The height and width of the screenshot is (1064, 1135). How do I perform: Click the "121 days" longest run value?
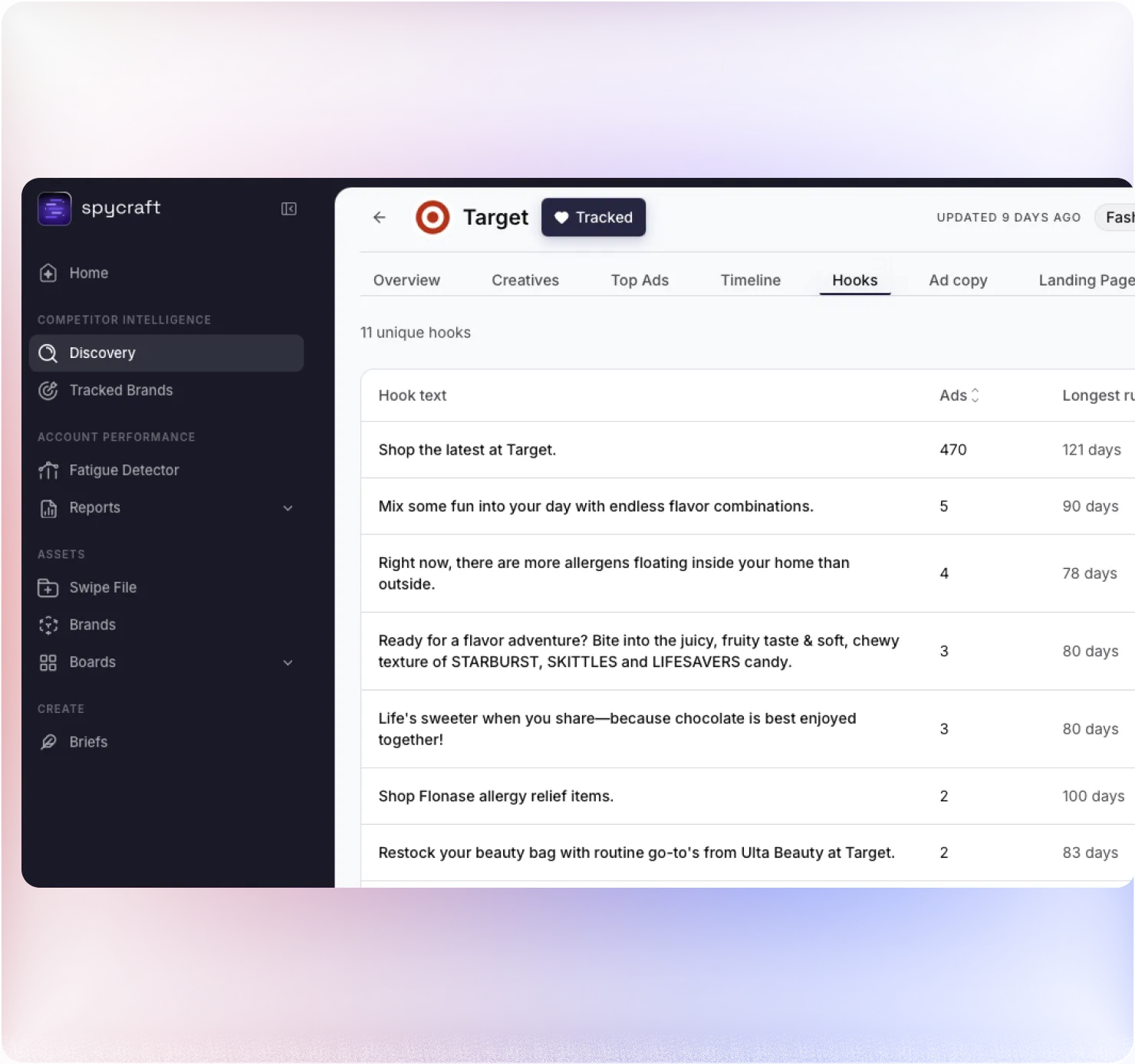coord(1091,450)
